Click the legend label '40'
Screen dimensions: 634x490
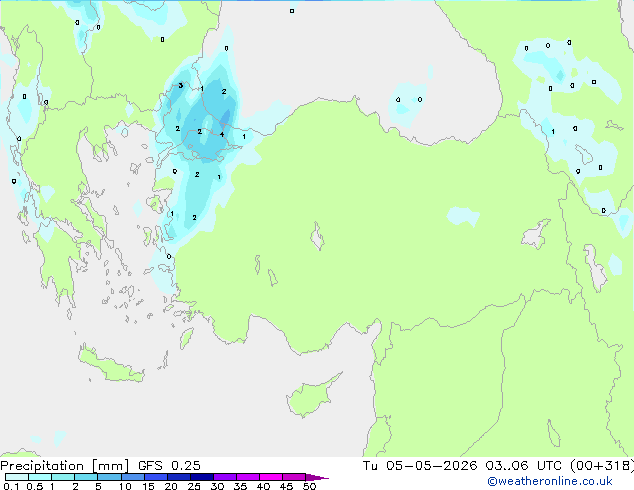point(263,486)
